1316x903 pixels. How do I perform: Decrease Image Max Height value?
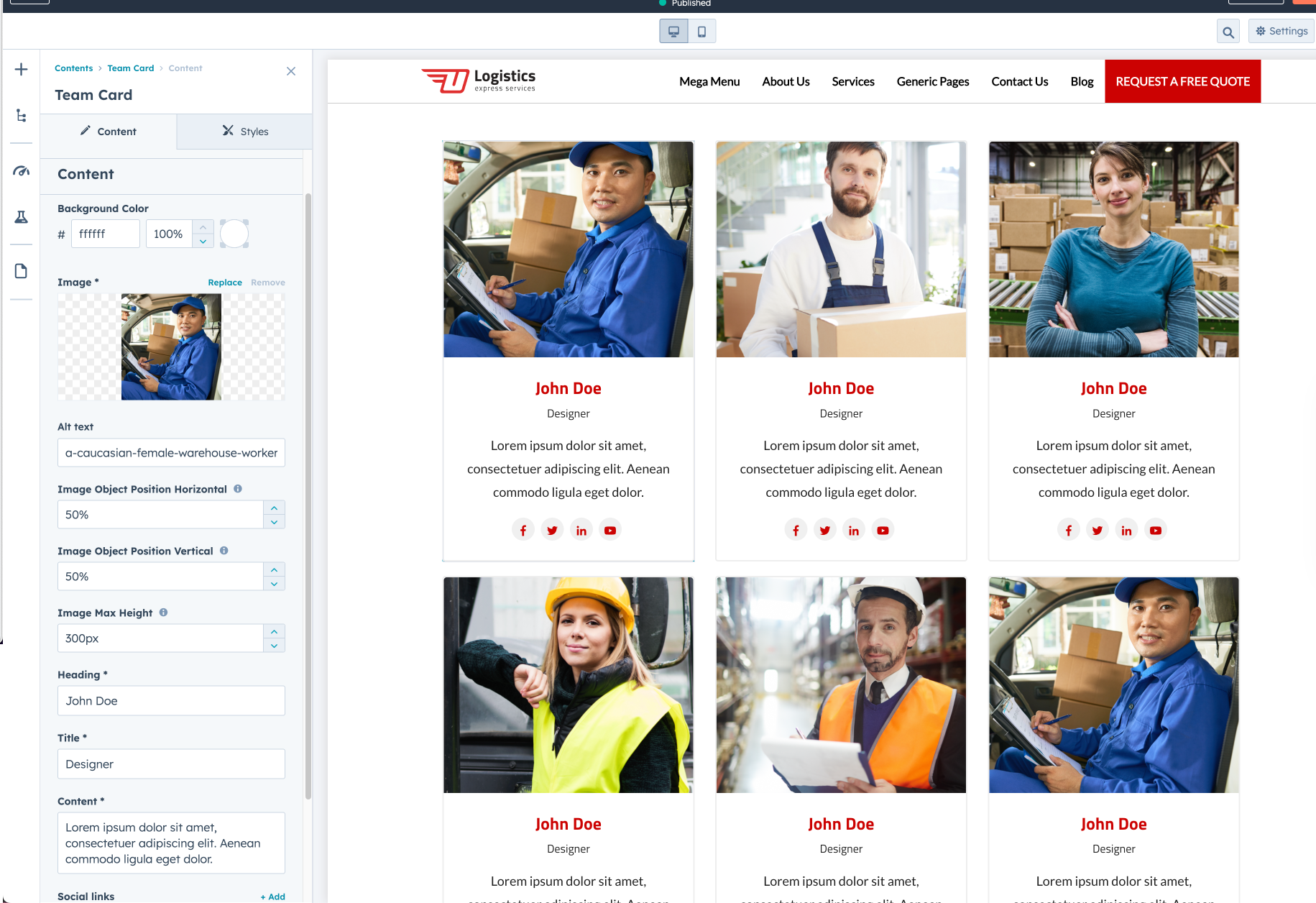274,646
